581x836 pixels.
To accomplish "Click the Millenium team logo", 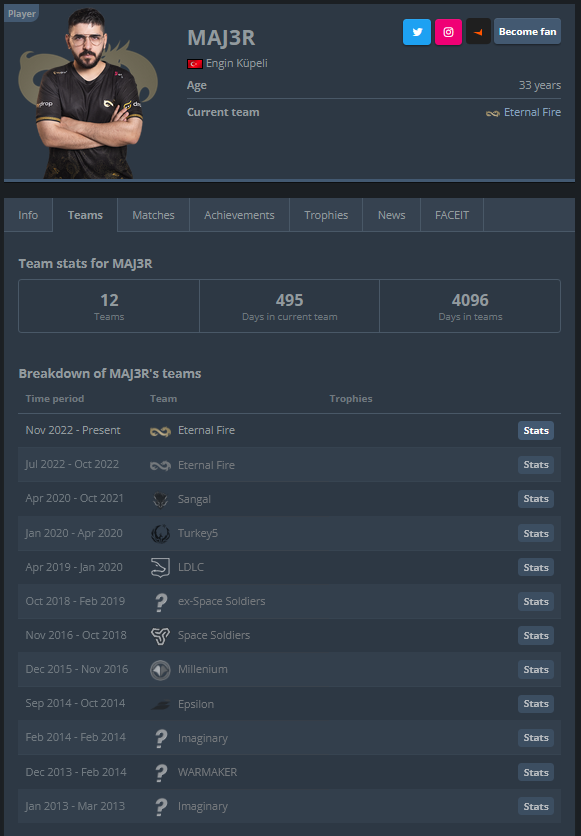I will tap(160, 670).
